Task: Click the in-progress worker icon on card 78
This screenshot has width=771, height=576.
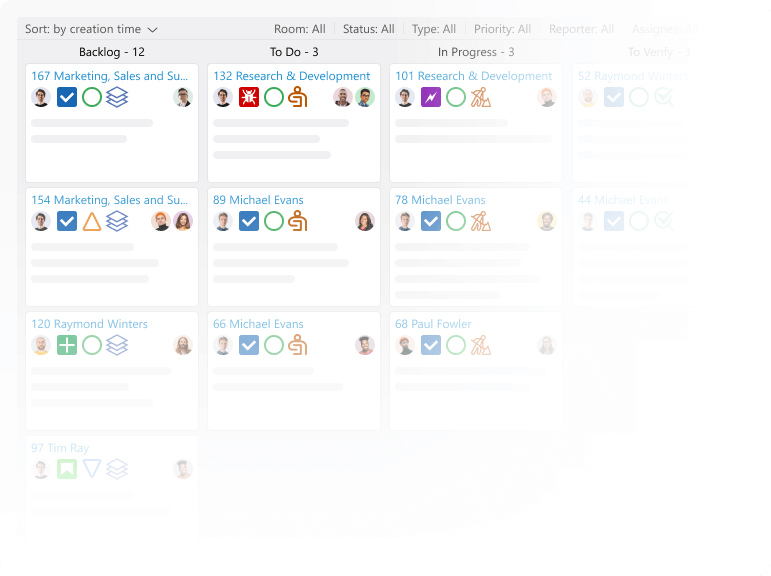Action: tap(480, 221)
